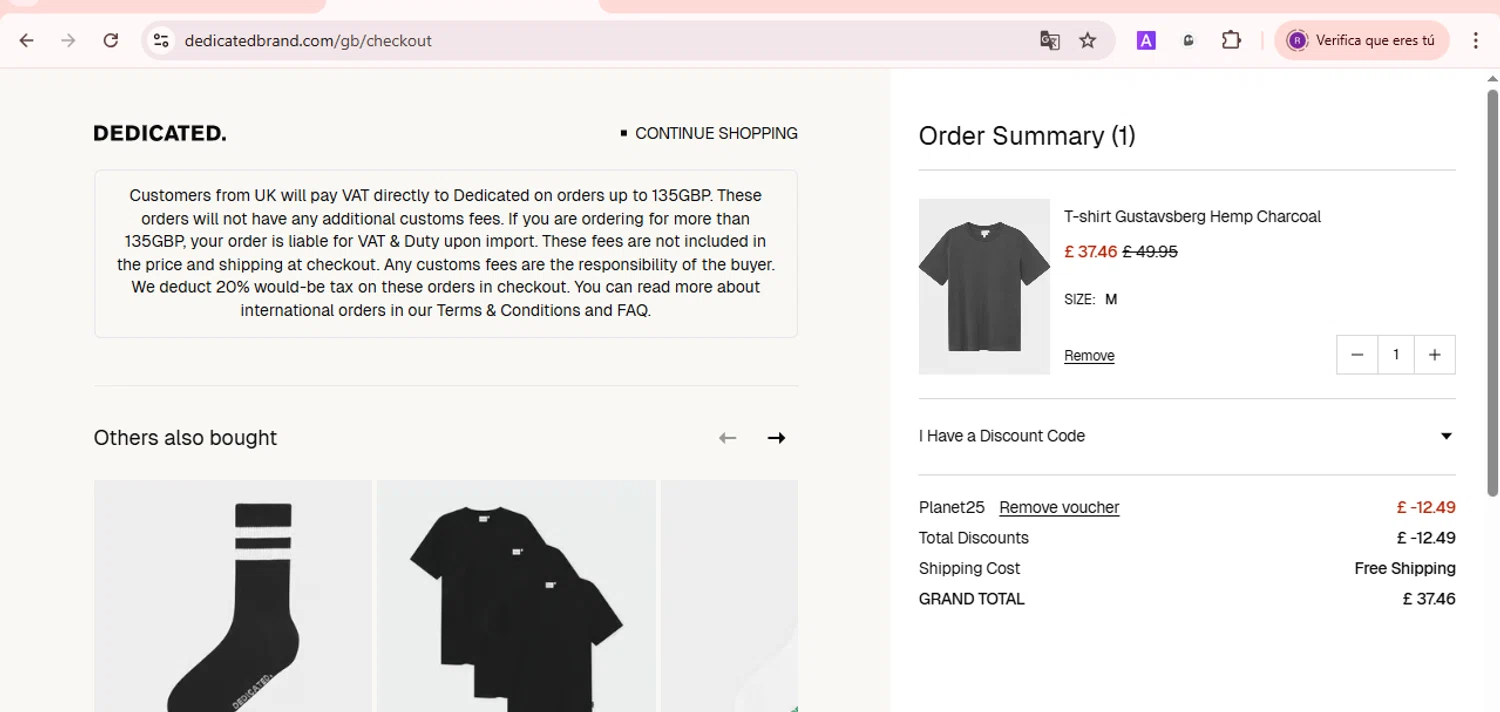Click the discount code dropdown arrow
Screen dimensions: 1500x712
tap(1446, 436)
